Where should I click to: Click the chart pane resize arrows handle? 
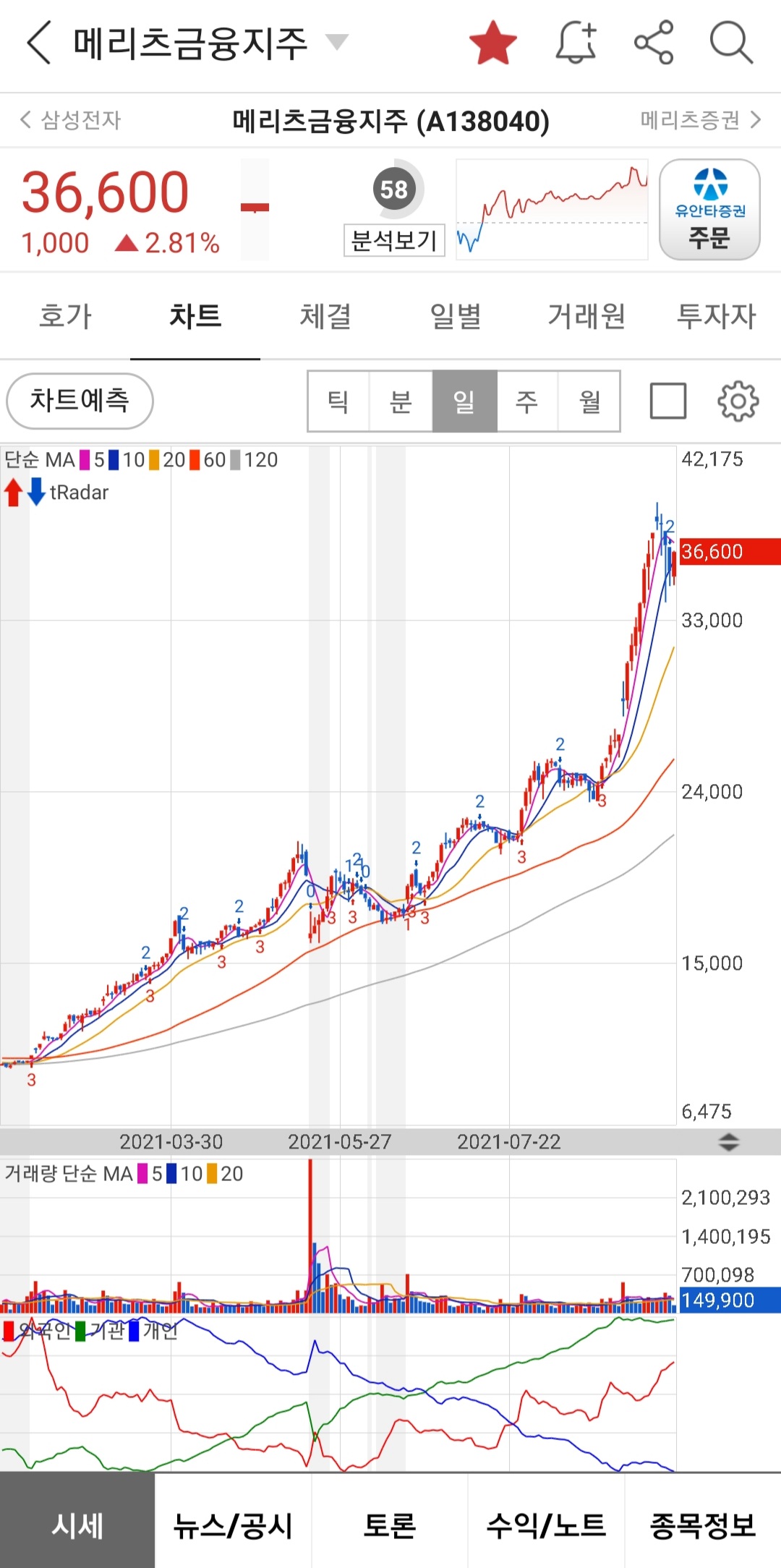point(729,1142)
